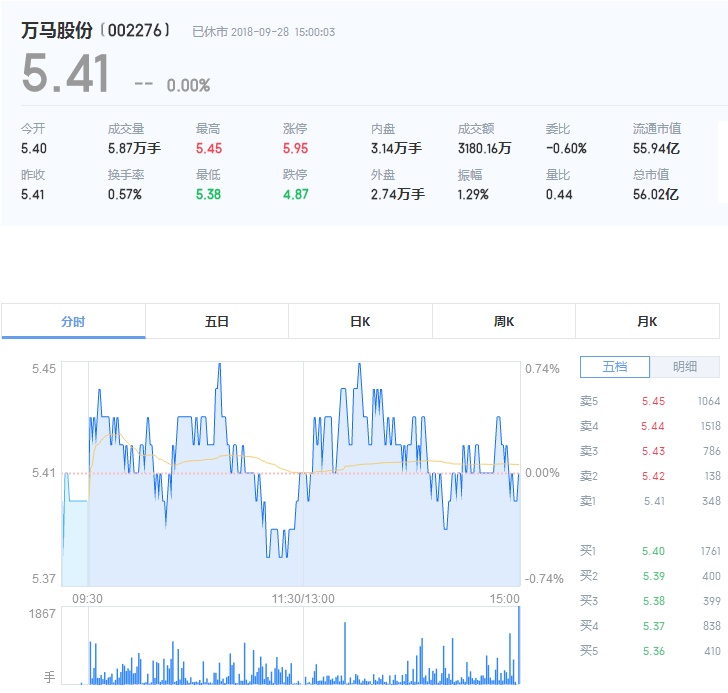Image resolution: width=728 pixels, height=693 pixels.
Task: Click the 买5 bid price 5.36
Action: [653, 651]
